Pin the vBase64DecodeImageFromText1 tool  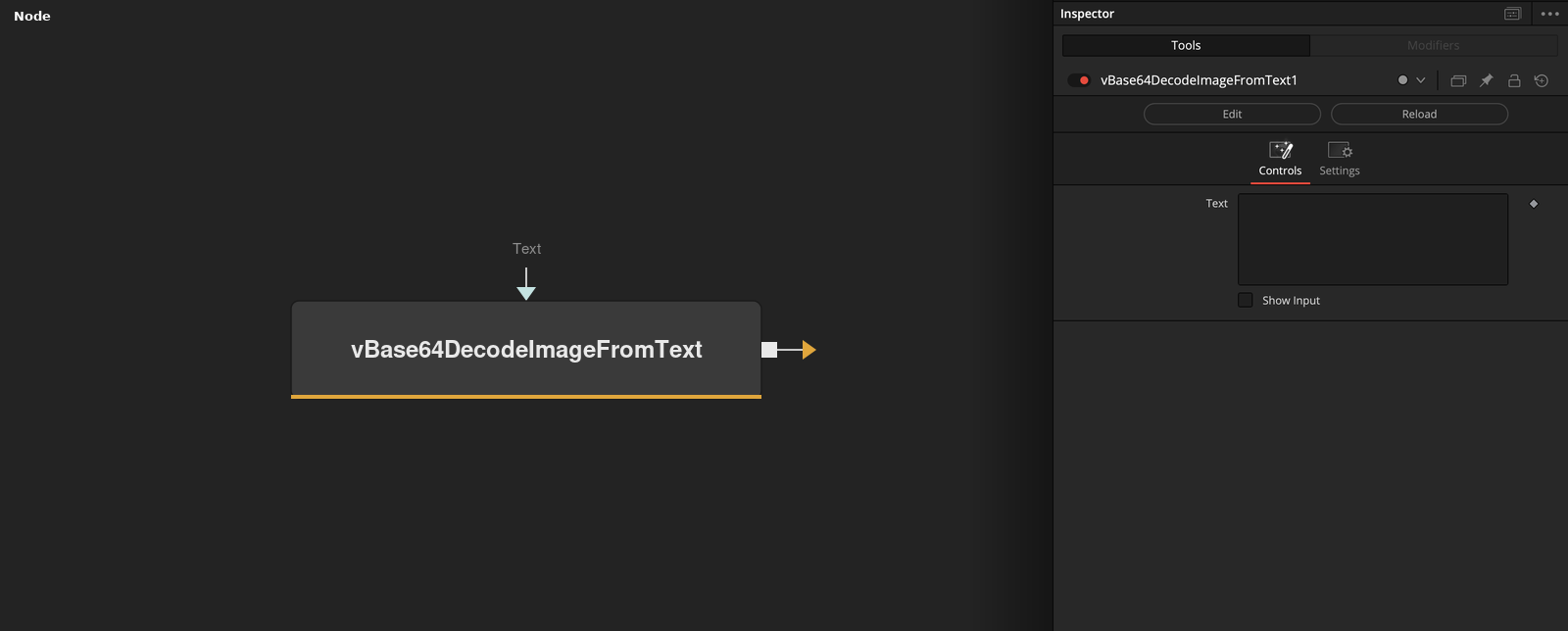pos(1486,80)
